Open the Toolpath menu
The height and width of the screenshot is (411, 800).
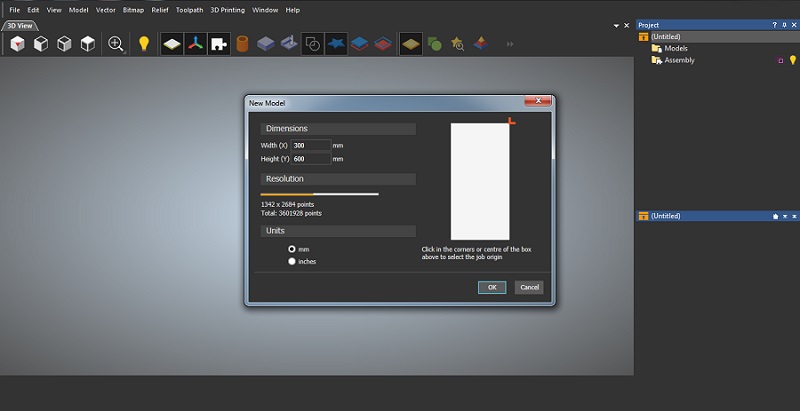[x=188, y=10]
